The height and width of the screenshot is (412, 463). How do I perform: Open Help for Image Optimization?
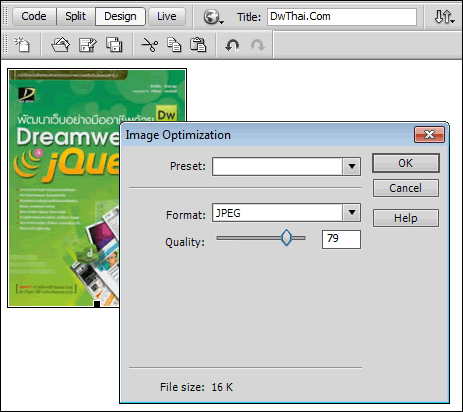pos(406,218)
